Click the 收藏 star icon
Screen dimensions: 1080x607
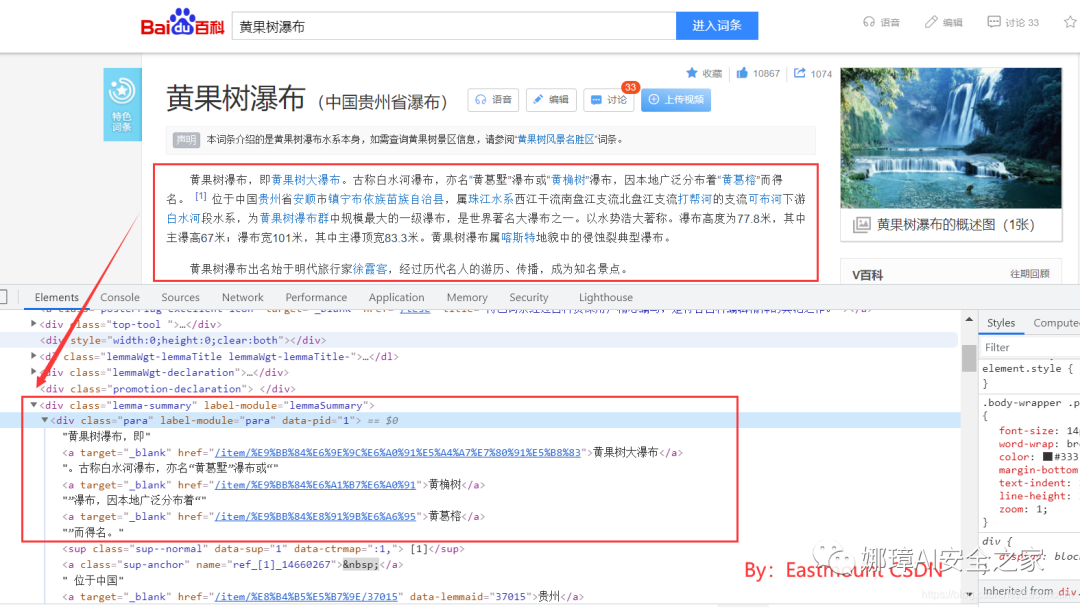692,73
